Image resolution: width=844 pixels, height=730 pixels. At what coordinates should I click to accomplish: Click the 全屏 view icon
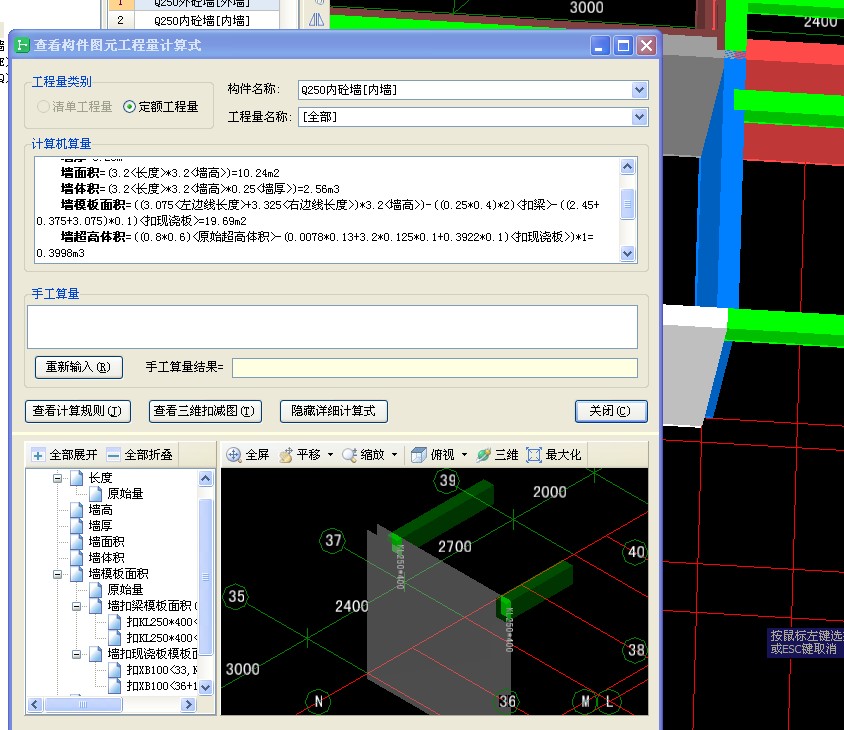click(x=233, y=455)
